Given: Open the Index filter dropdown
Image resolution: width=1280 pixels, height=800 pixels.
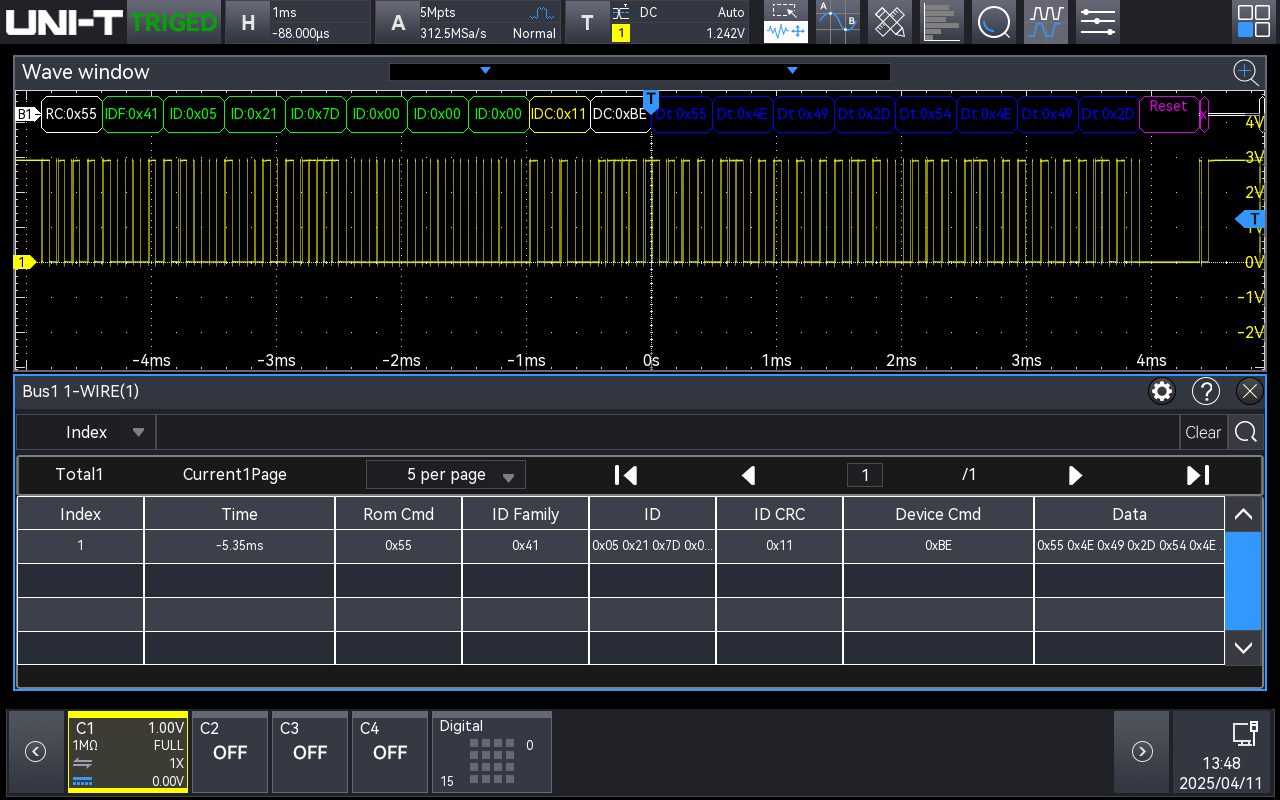Looking at the screenshot, I should [86, 432].
